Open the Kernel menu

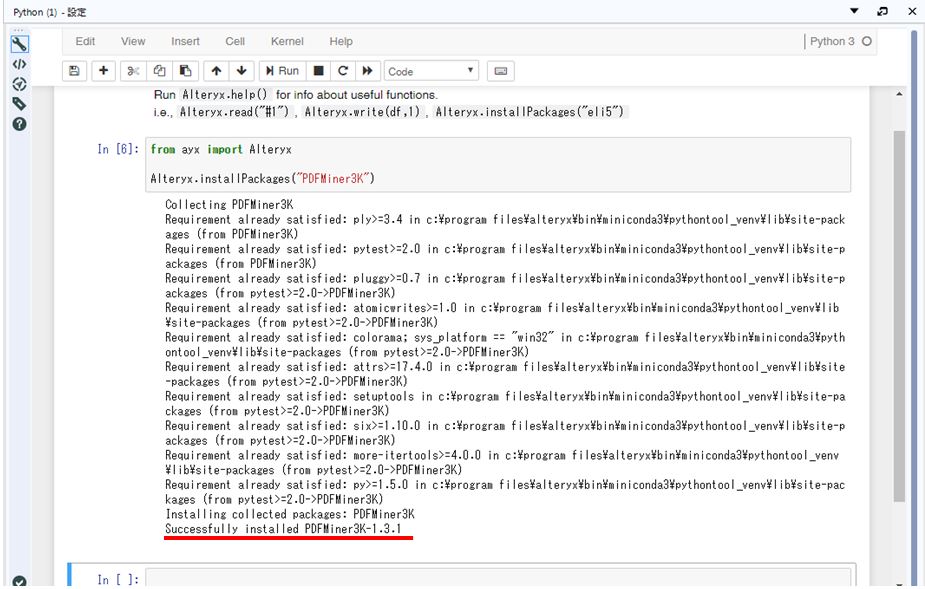(x=287, y=41)
